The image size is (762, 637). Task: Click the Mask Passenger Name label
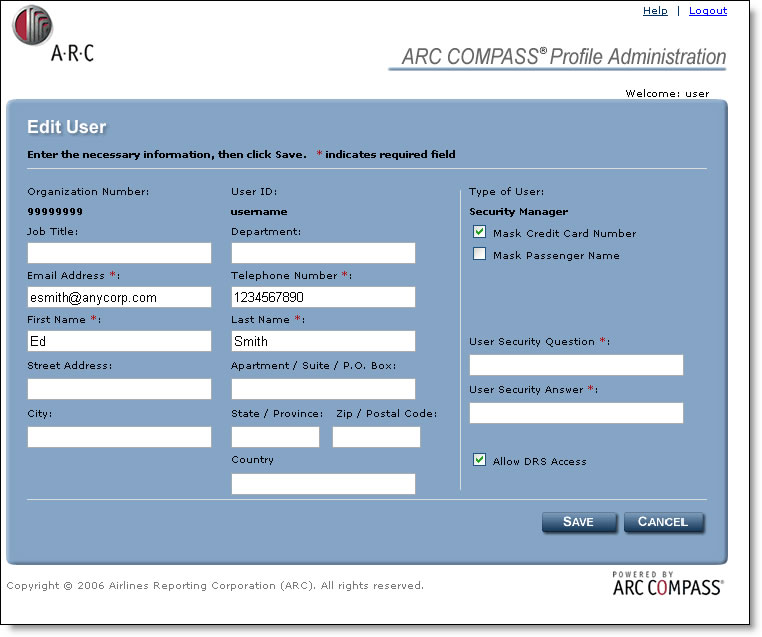click(x=556, y=256)
